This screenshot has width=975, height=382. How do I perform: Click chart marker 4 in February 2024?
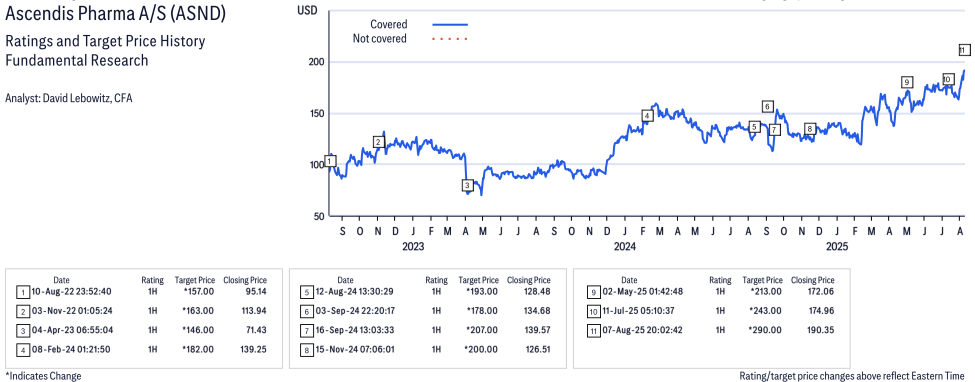647,116
